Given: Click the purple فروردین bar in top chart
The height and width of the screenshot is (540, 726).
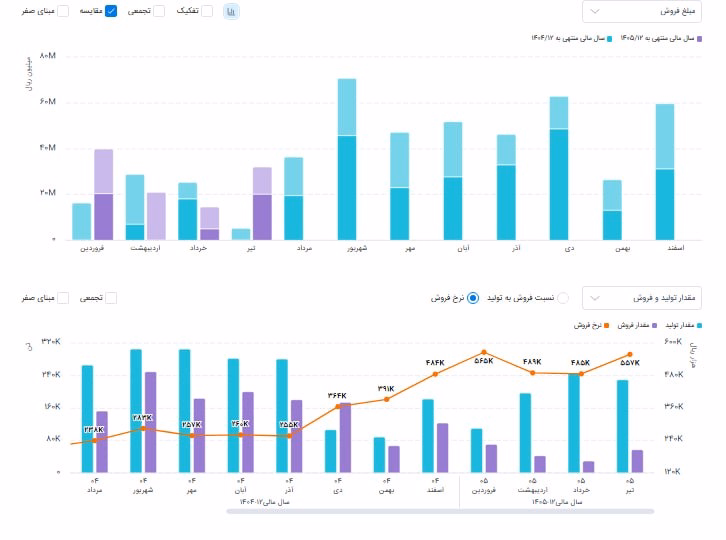Looking at the screenshot, I should click(x=104, y=195).
